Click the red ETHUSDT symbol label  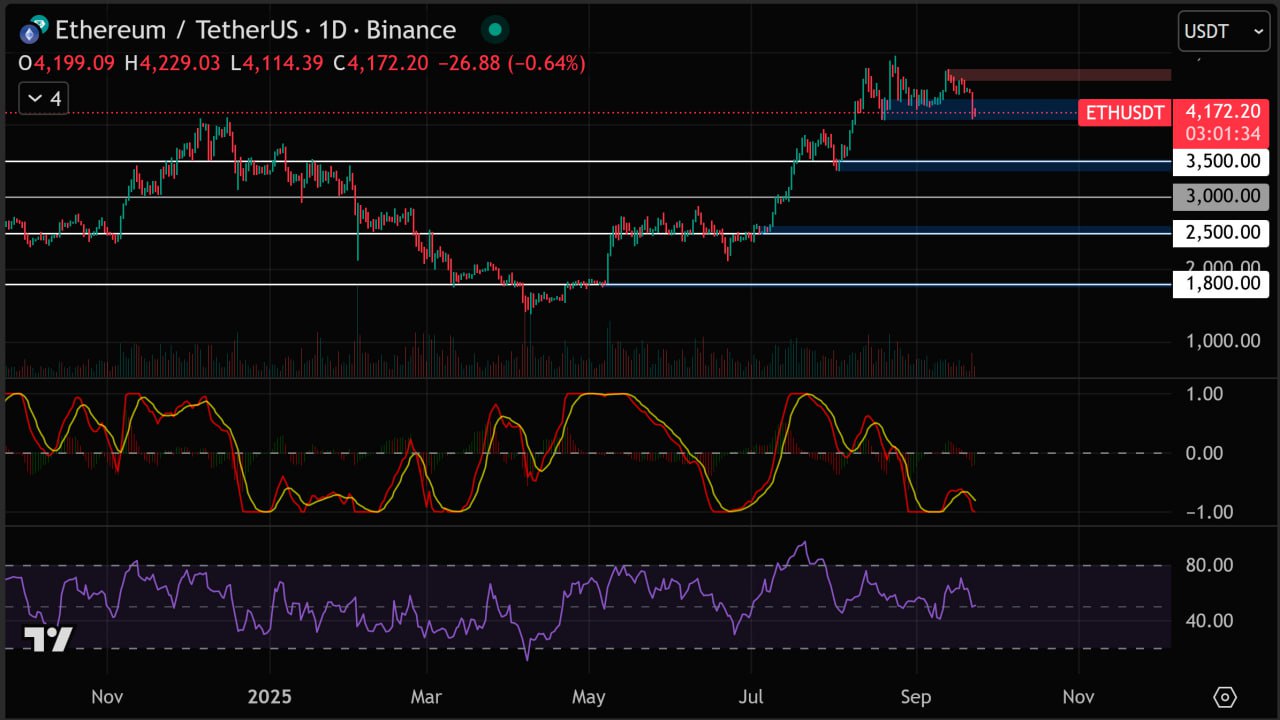[x=1125, y=112]
